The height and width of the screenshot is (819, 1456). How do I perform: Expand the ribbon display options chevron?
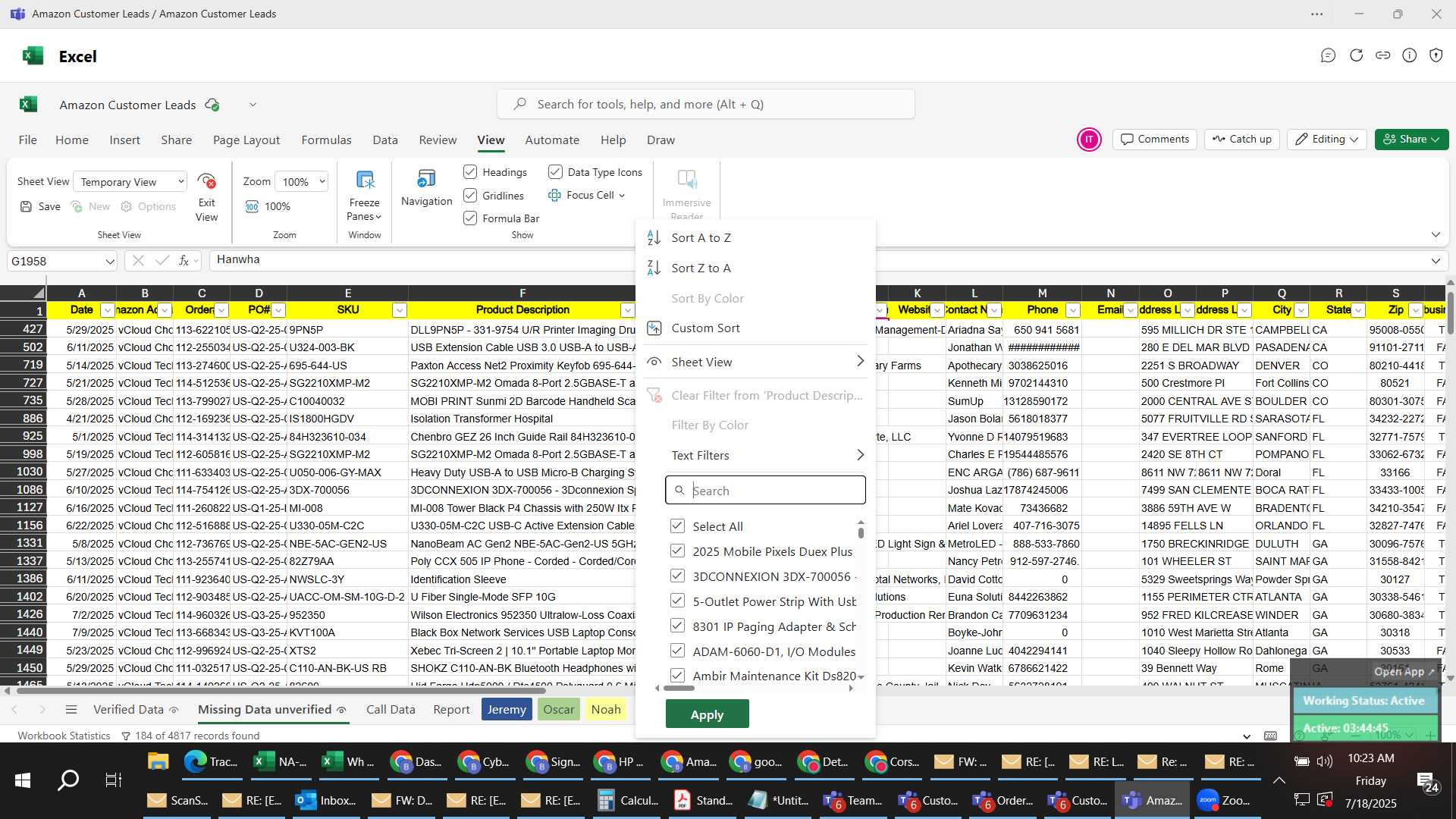click(1436, 234)
